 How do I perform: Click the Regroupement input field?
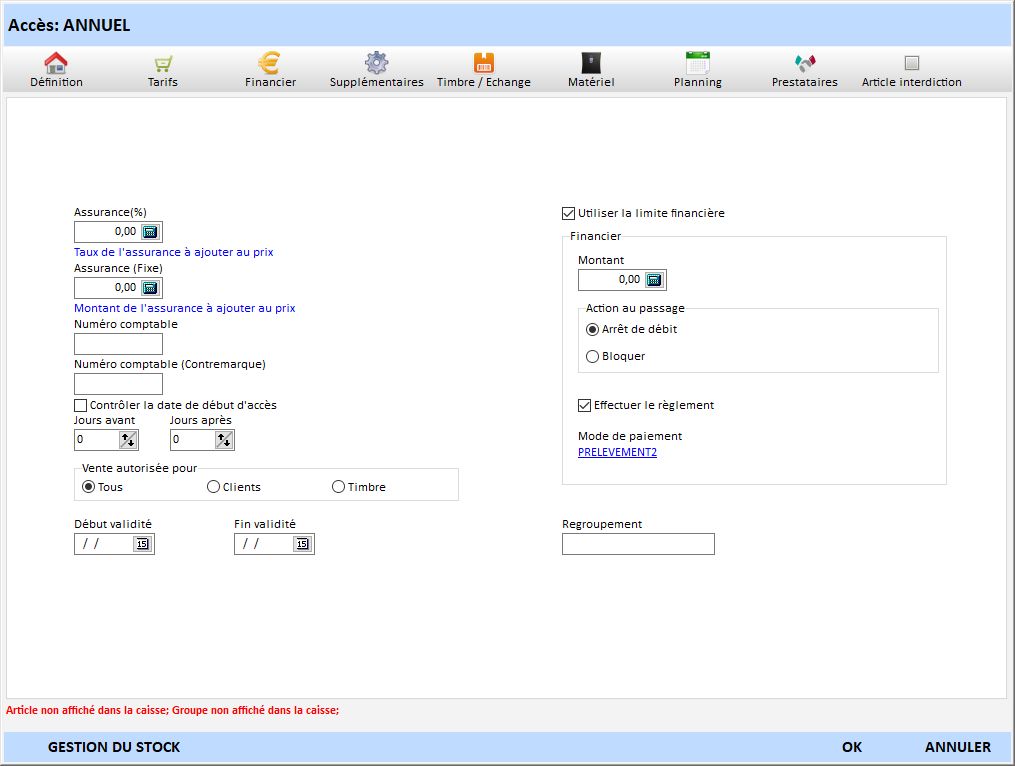pyautogui.click(x=638, y=544)
